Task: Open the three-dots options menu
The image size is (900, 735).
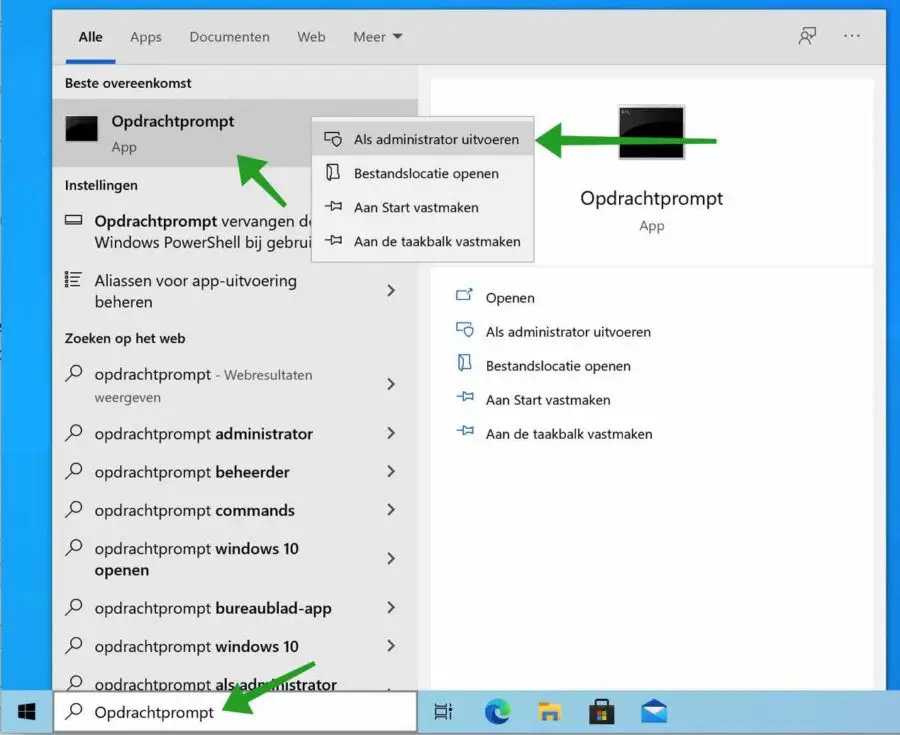Action: tap(852, 36)
